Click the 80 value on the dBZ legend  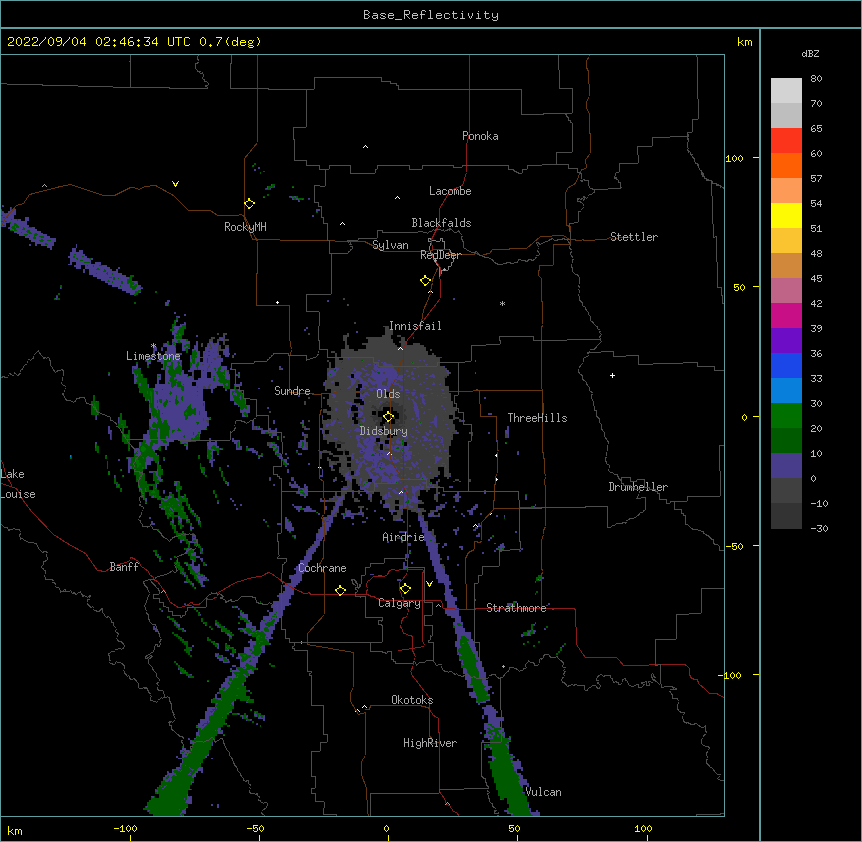click(x=816, y=79)
